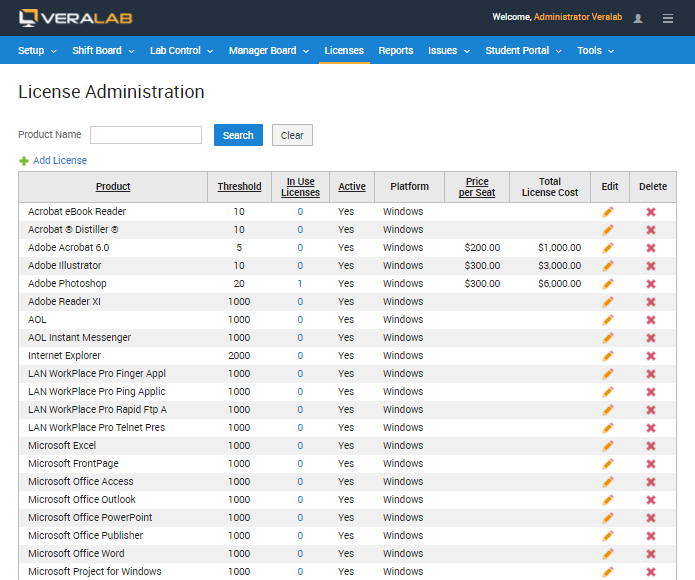Edit the Adobe Photoshop license

pyautogui.click(x=608, y=284)
